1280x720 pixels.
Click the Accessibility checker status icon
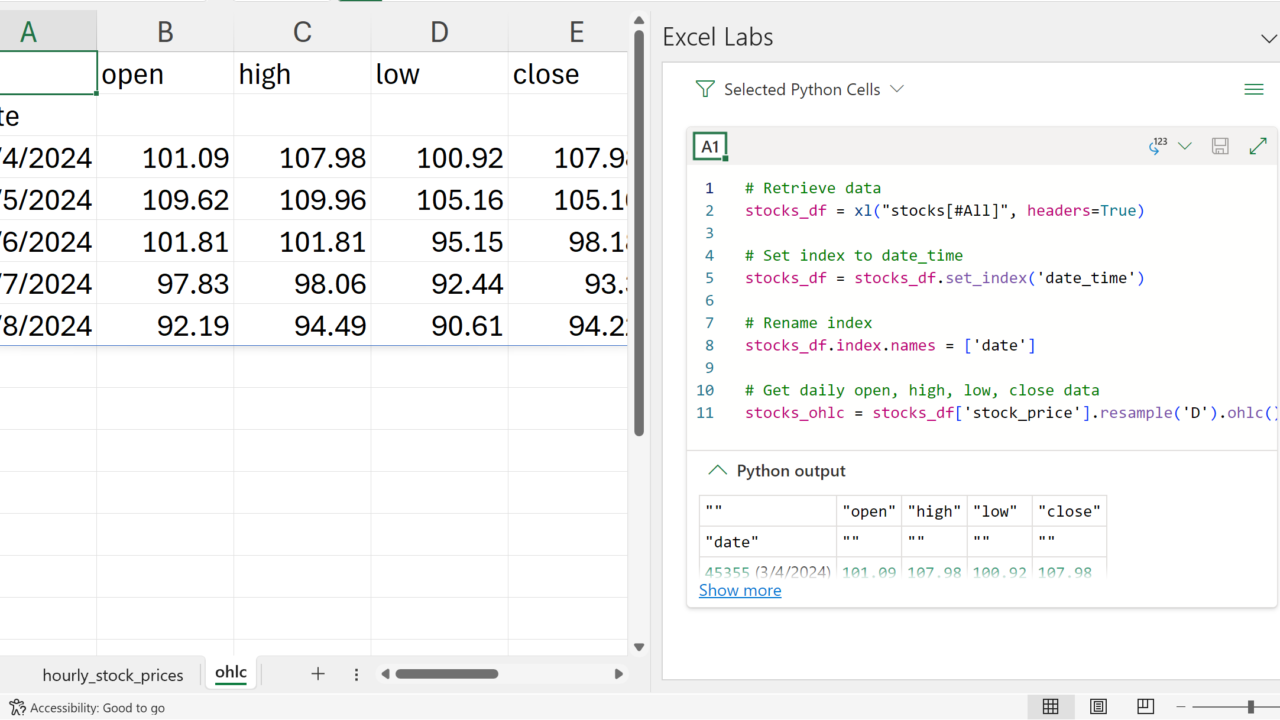click(x=17, y=707)
